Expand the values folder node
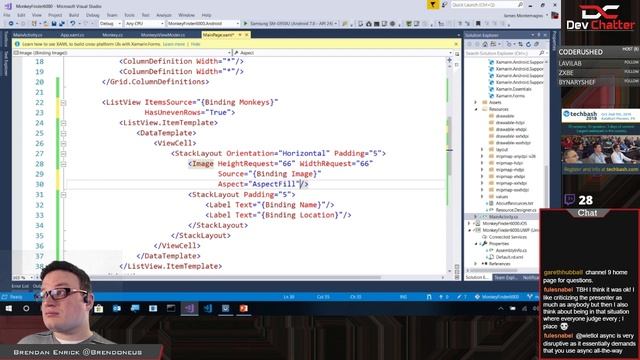This screenshot has width=640, height=360. [482, 197]
